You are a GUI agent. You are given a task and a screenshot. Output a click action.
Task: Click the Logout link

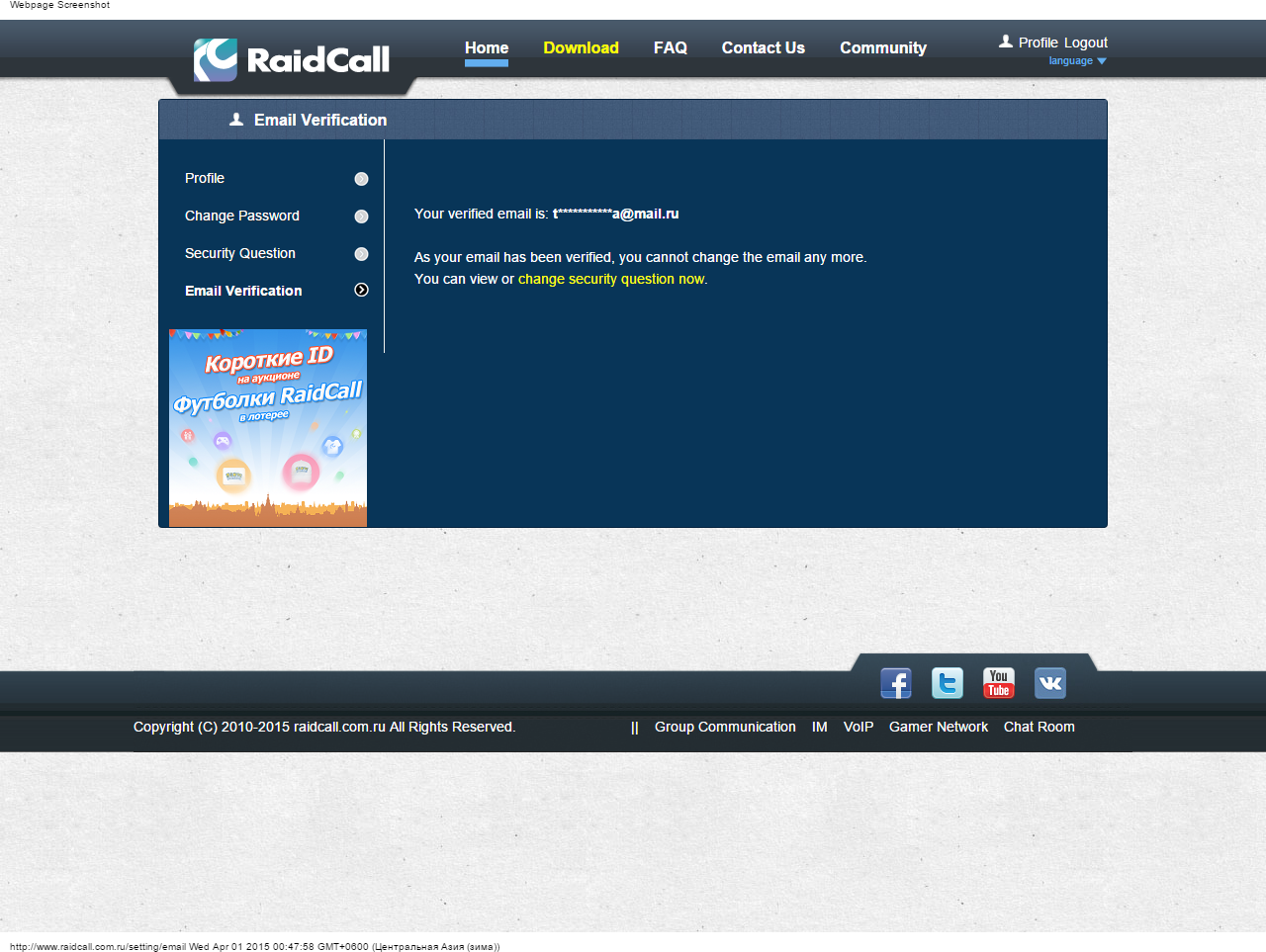1086,43
